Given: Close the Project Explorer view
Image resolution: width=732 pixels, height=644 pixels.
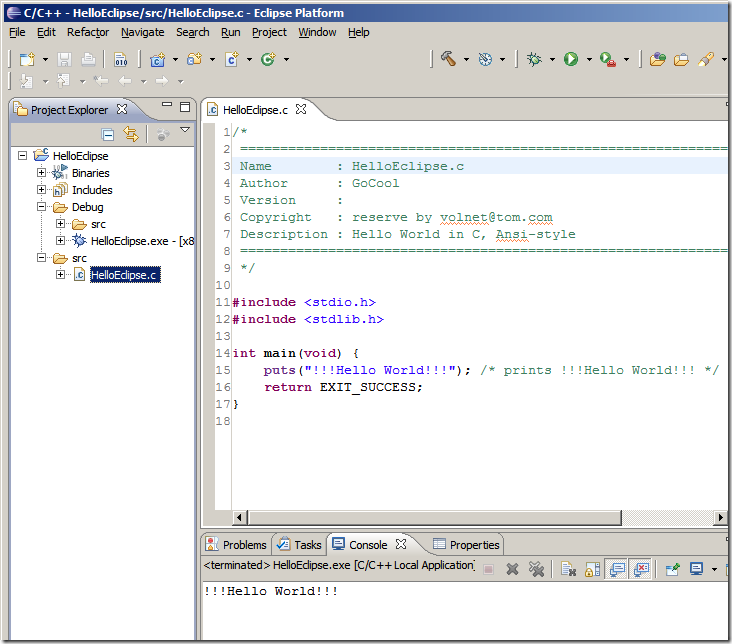Looking at the screenshot, I should pos(122,109).
